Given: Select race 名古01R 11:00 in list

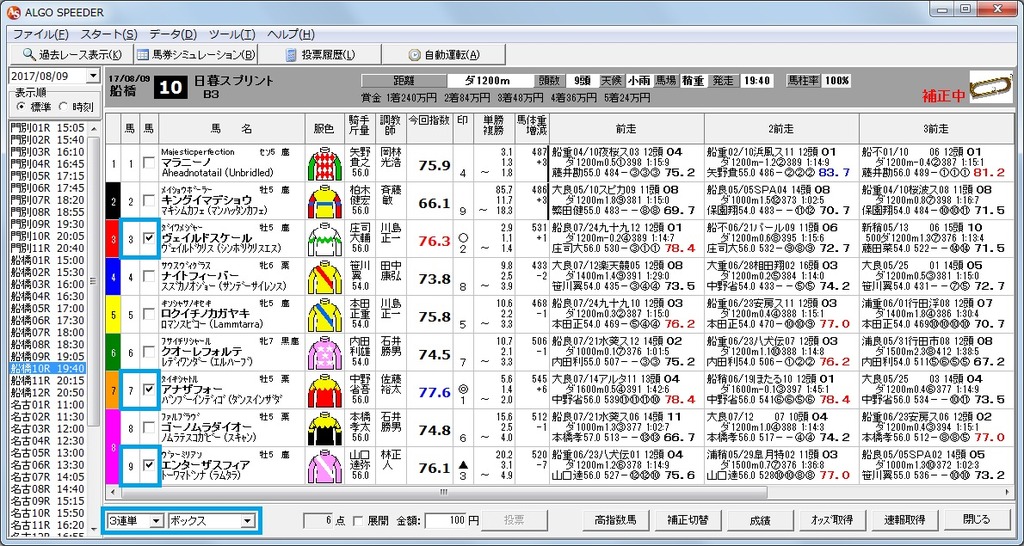Looking at the screenshot, I should click(x=48, y=404).
